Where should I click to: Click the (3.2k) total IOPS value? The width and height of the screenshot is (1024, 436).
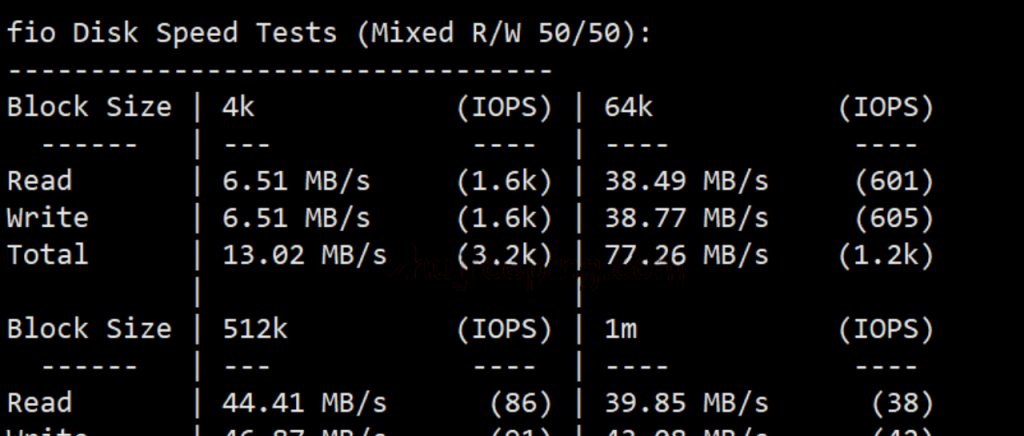[x=504, y=255]
